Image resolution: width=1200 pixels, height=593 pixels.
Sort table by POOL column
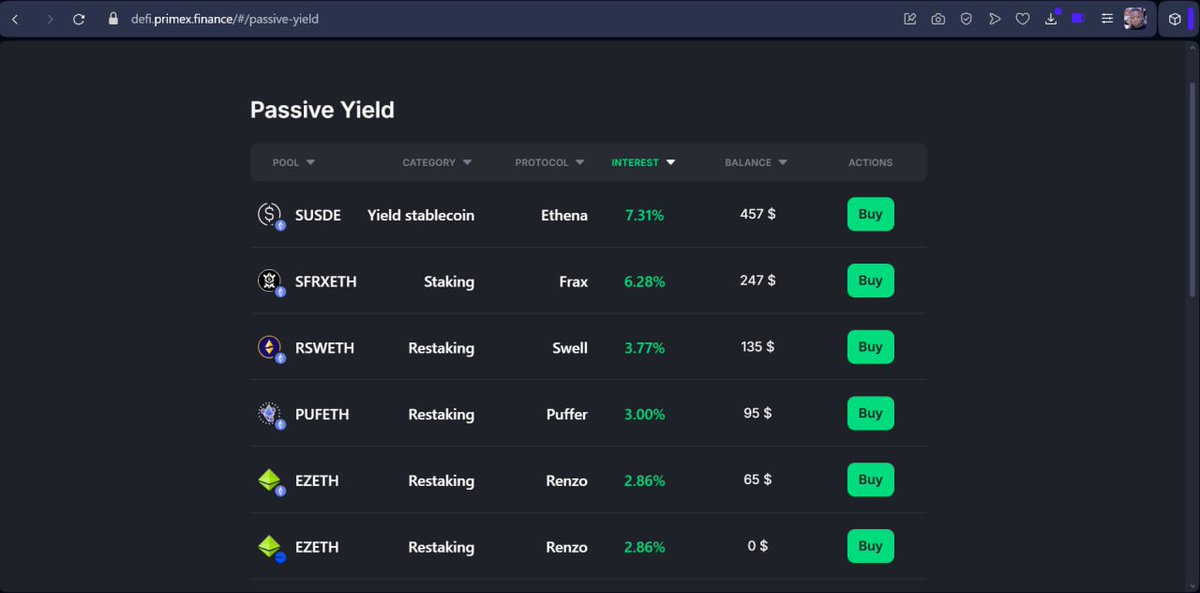pyautogui.click(x=294, y=162)
